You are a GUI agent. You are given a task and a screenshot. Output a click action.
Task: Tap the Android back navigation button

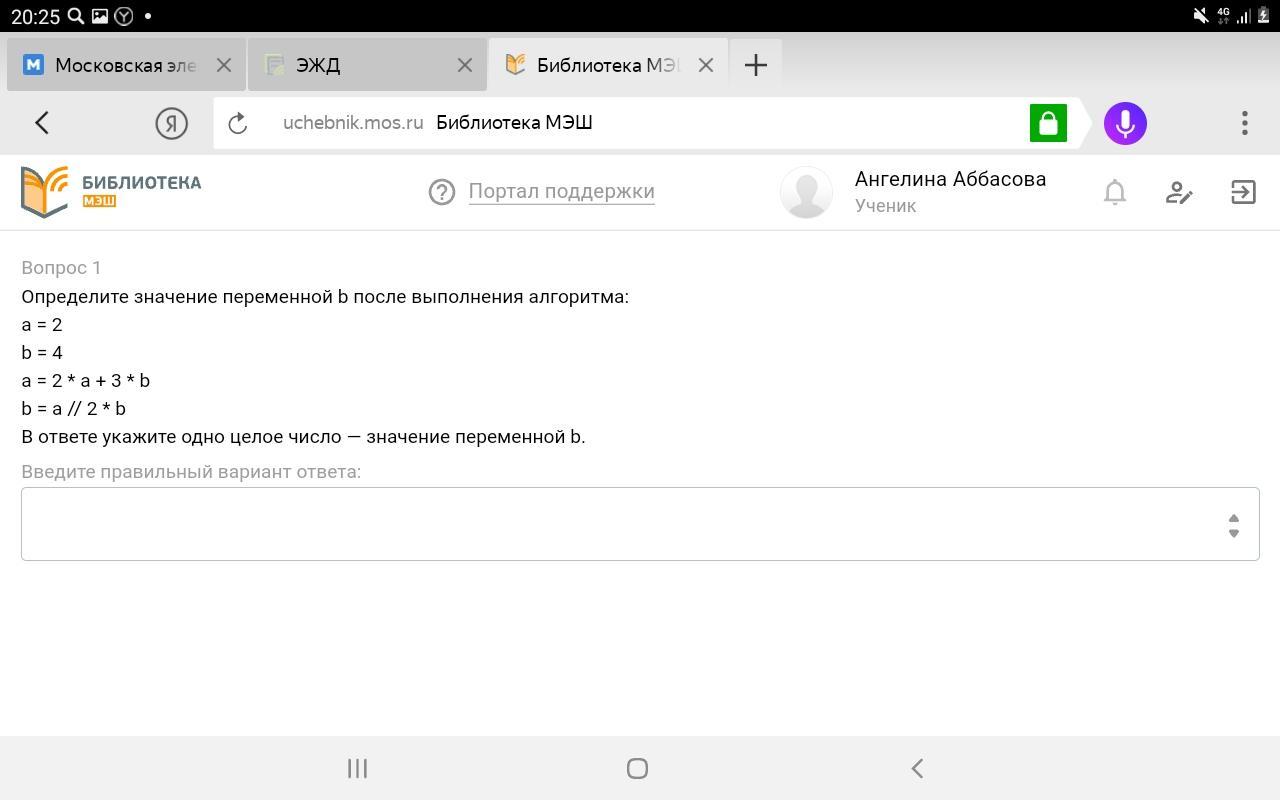click(x=917, y=768)
